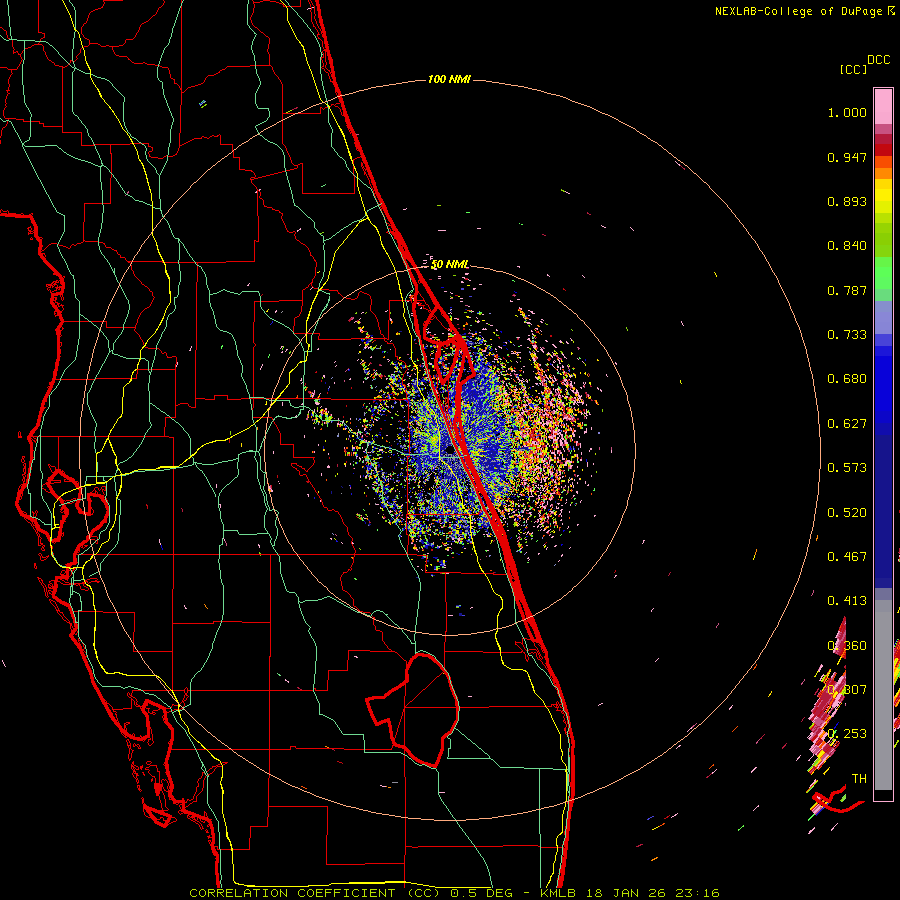Click the 0.893 scale value
Viewport: 900px width, 900px height.
[847, 201]
